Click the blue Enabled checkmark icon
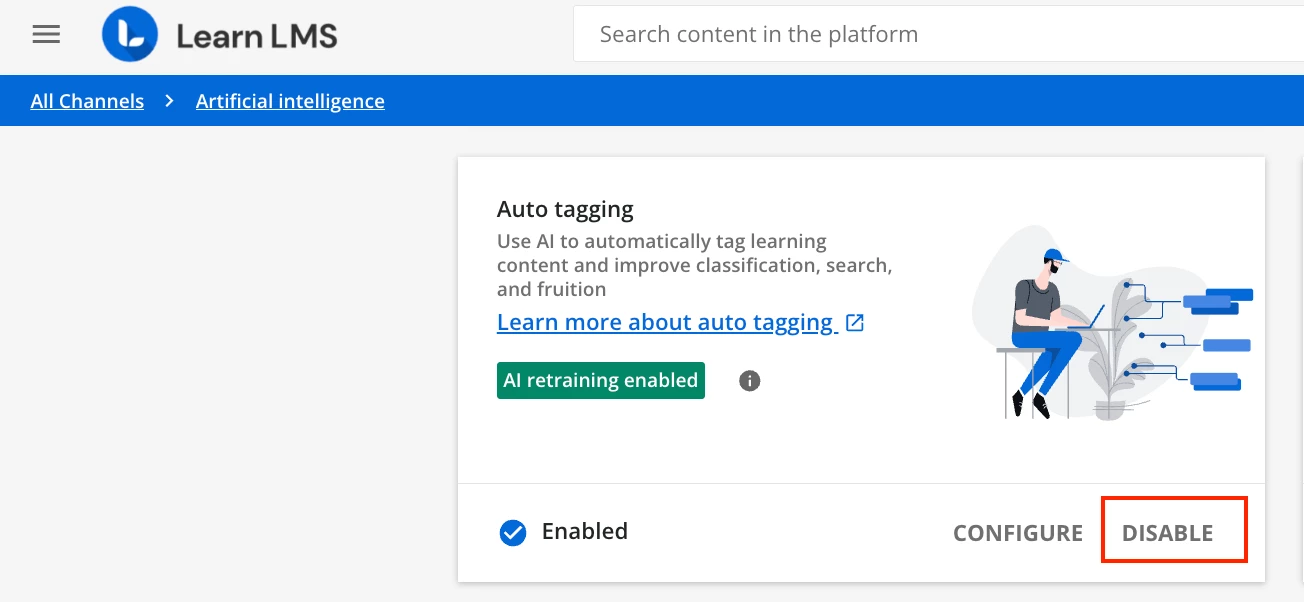 [513, 533]
